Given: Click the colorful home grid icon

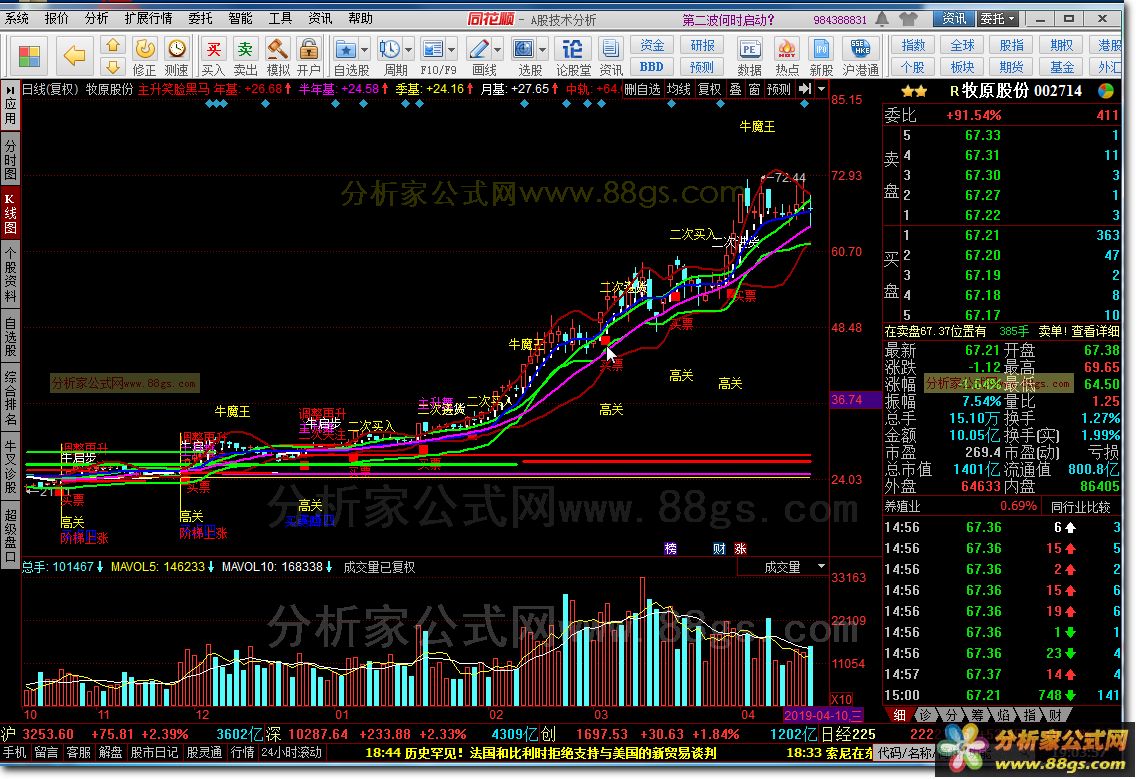Looking at the screenshot, I should point(30,56).
